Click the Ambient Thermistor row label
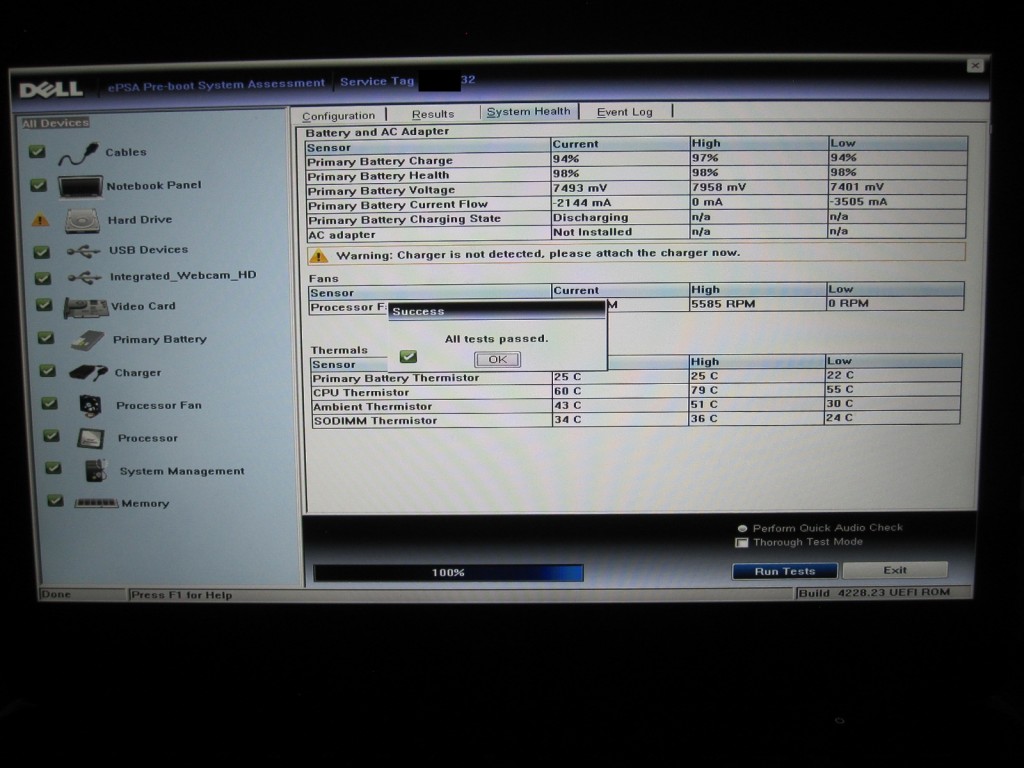Screen dimensions: 1024x768 [x=372, y=407]
